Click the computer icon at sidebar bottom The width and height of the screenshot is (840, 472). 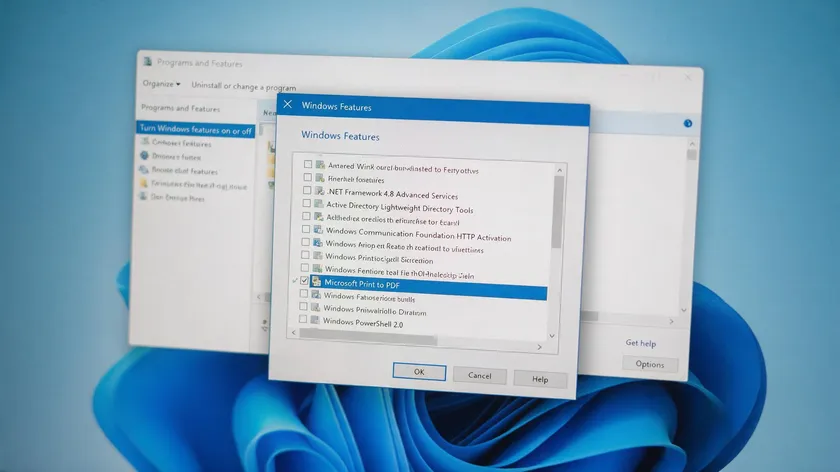pos(143,196)
